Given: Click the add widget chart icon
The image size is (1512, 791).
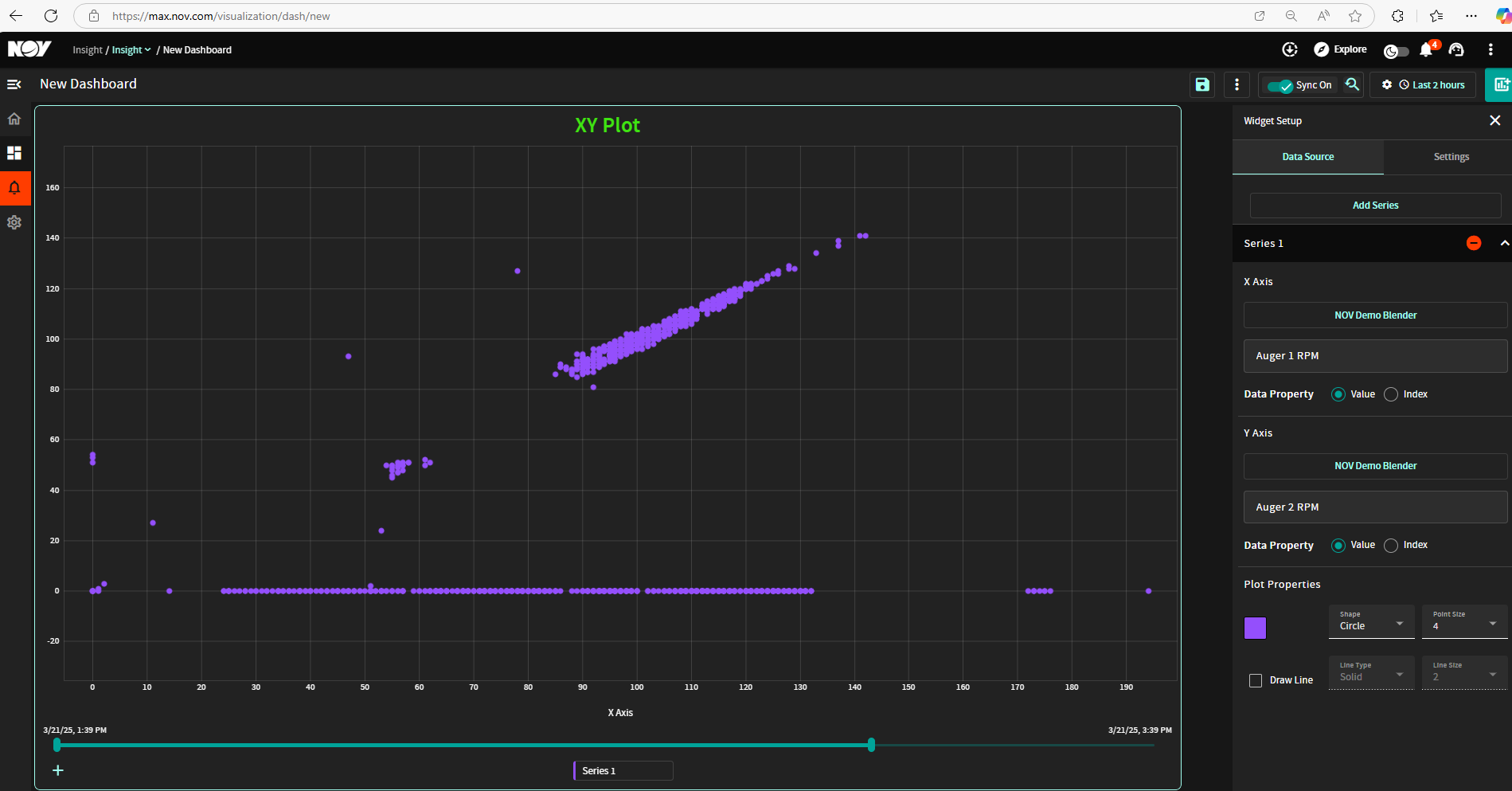Looking at the screenshot, I should 1500,84.
